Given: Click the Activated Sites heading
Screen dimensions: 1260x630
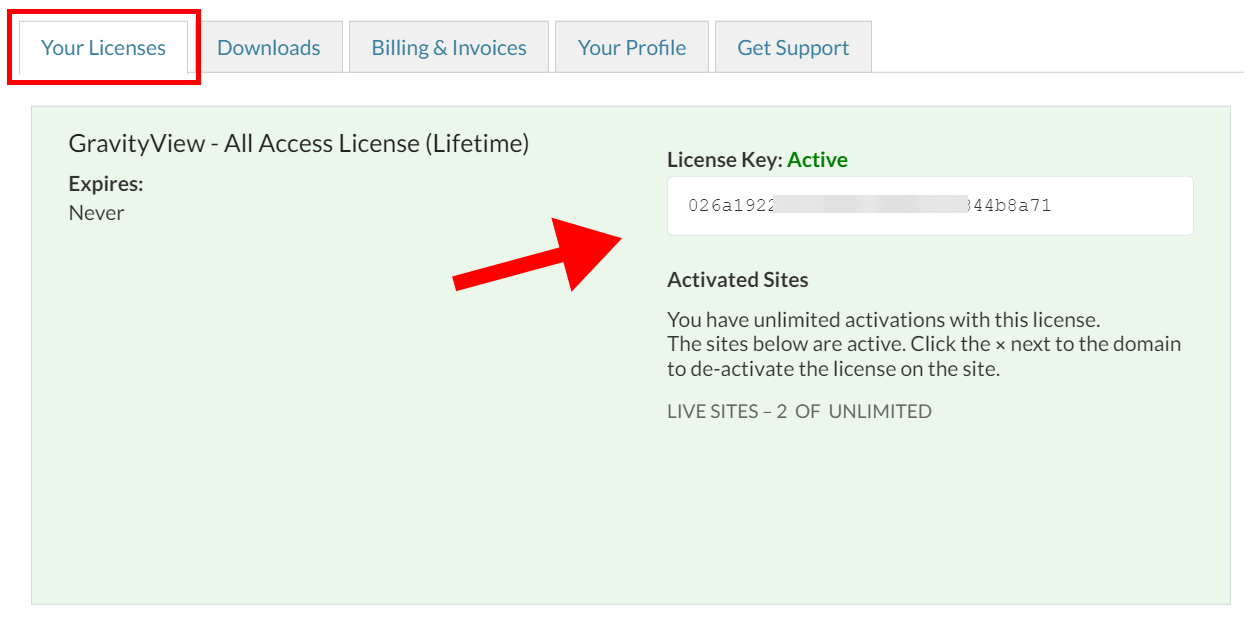Looking at the screenshot, I should point(738,280).
